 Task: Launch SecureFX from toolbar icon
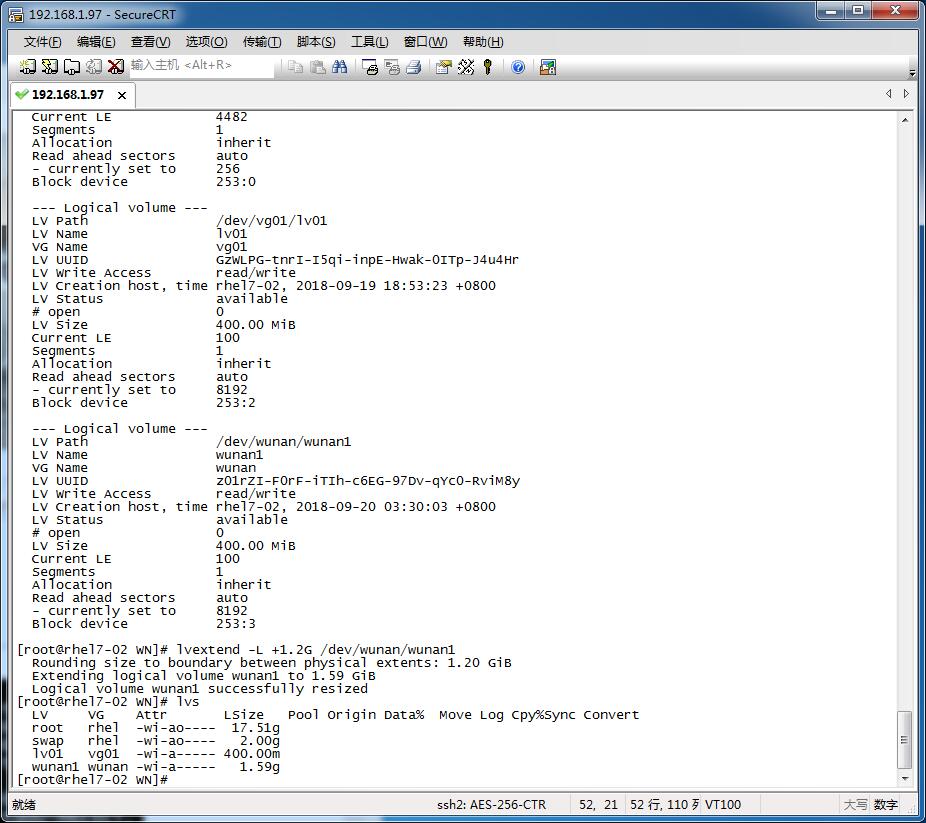(547, 67)
